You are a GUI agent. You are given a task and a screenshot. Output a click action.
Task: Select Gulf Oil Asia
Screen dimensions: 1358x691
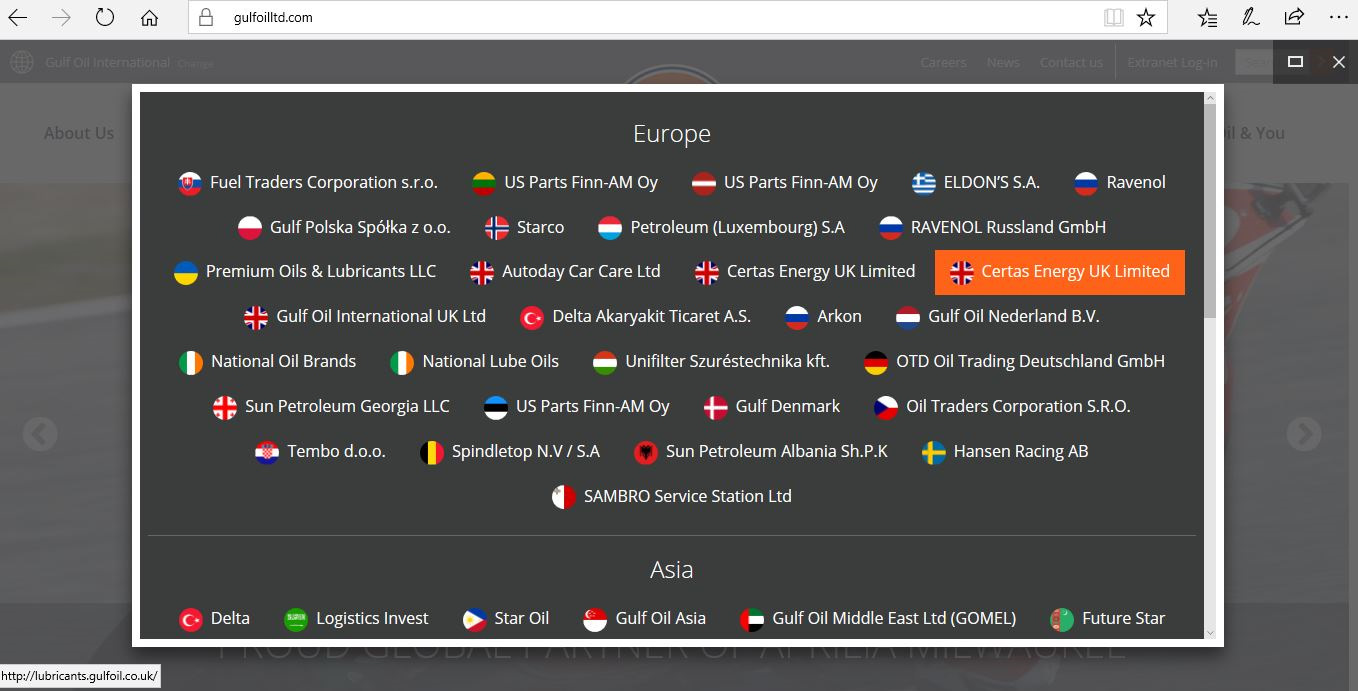tap(644, 619)
